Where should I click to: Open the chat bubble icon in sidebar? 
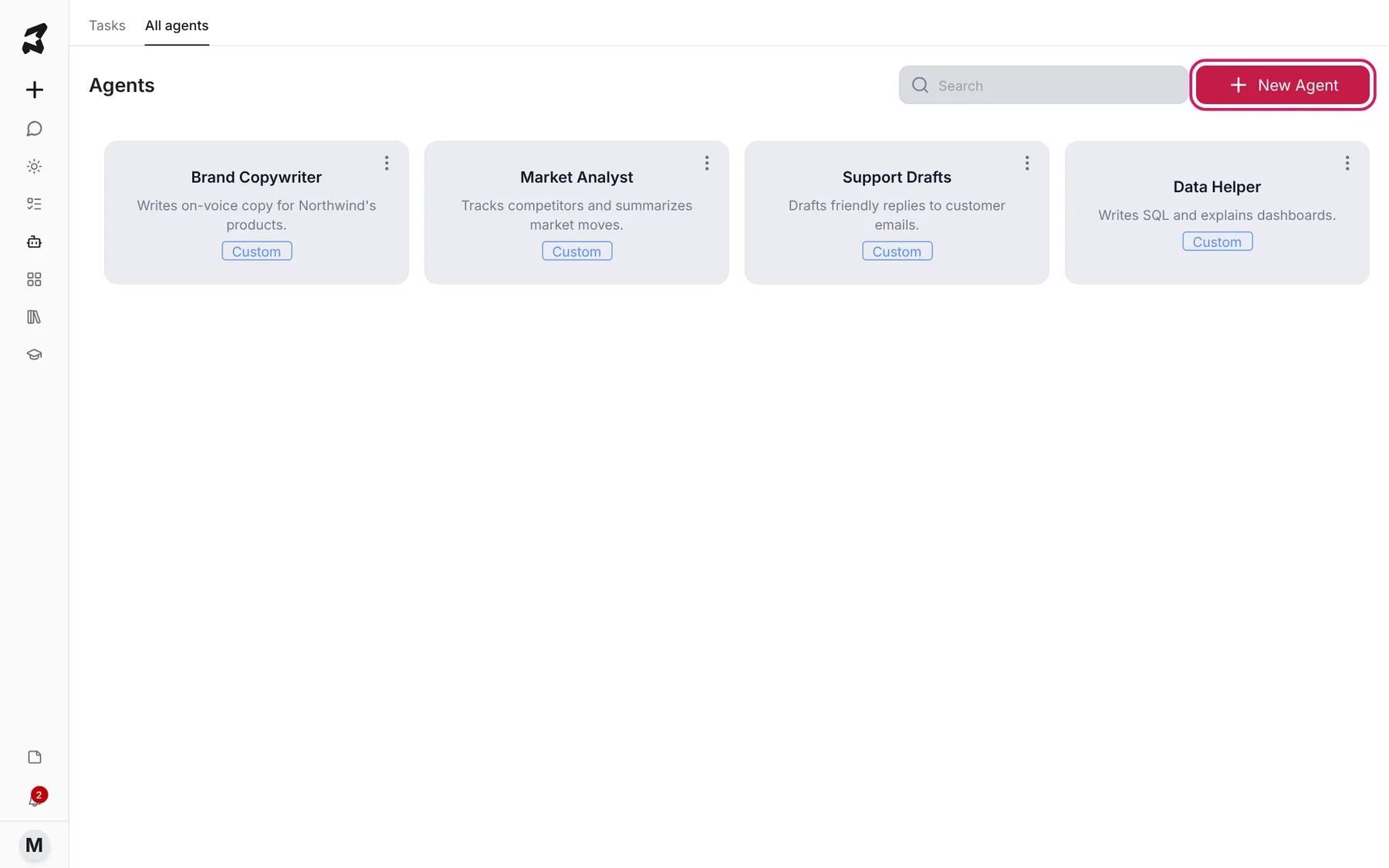pos(34,128)
